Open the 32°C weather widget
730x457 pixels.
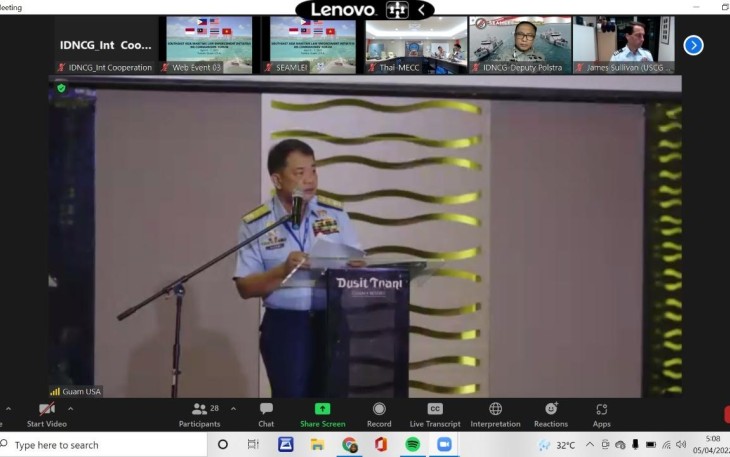(x=556, y=445)
